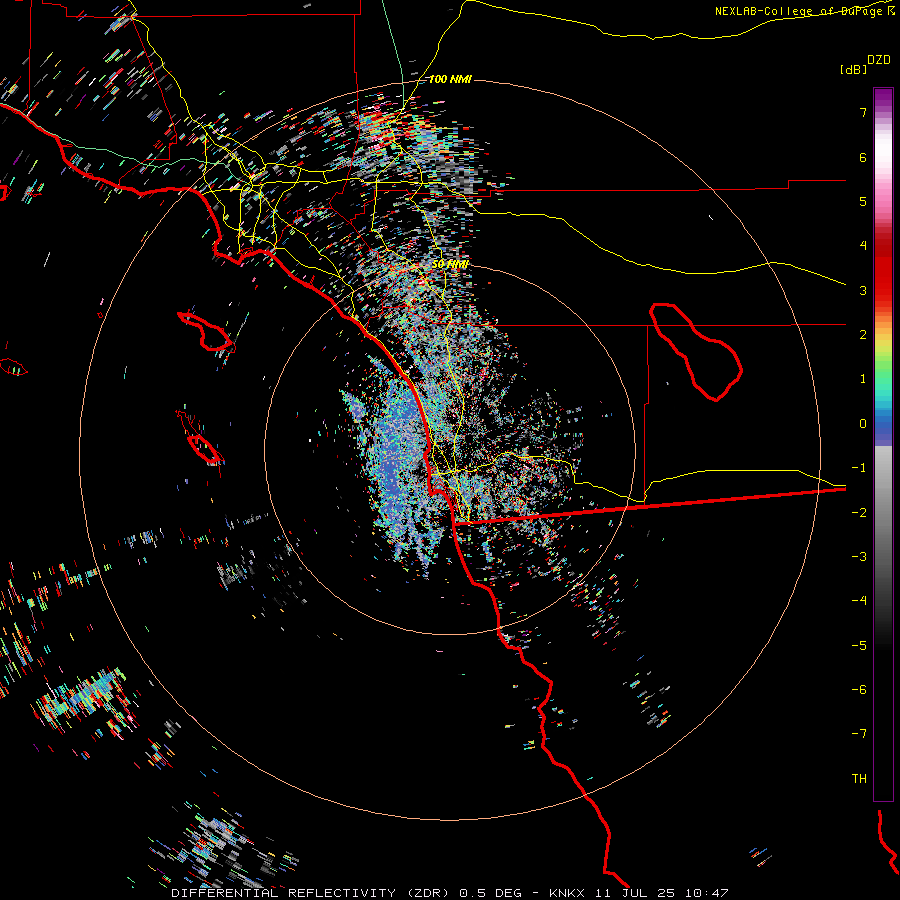Image resolution: width=900 pixels, height=900 pixels.
Task: Click the purple top of color scale
Action: pyautogui.click(x=883, y=96)
